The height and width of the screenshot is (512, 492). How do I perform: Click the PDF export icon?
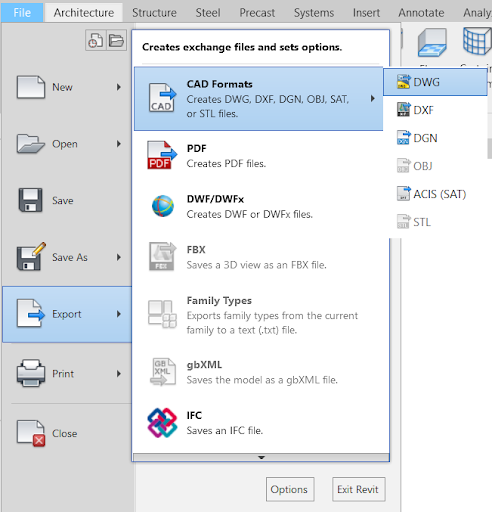tap(162, 155)
